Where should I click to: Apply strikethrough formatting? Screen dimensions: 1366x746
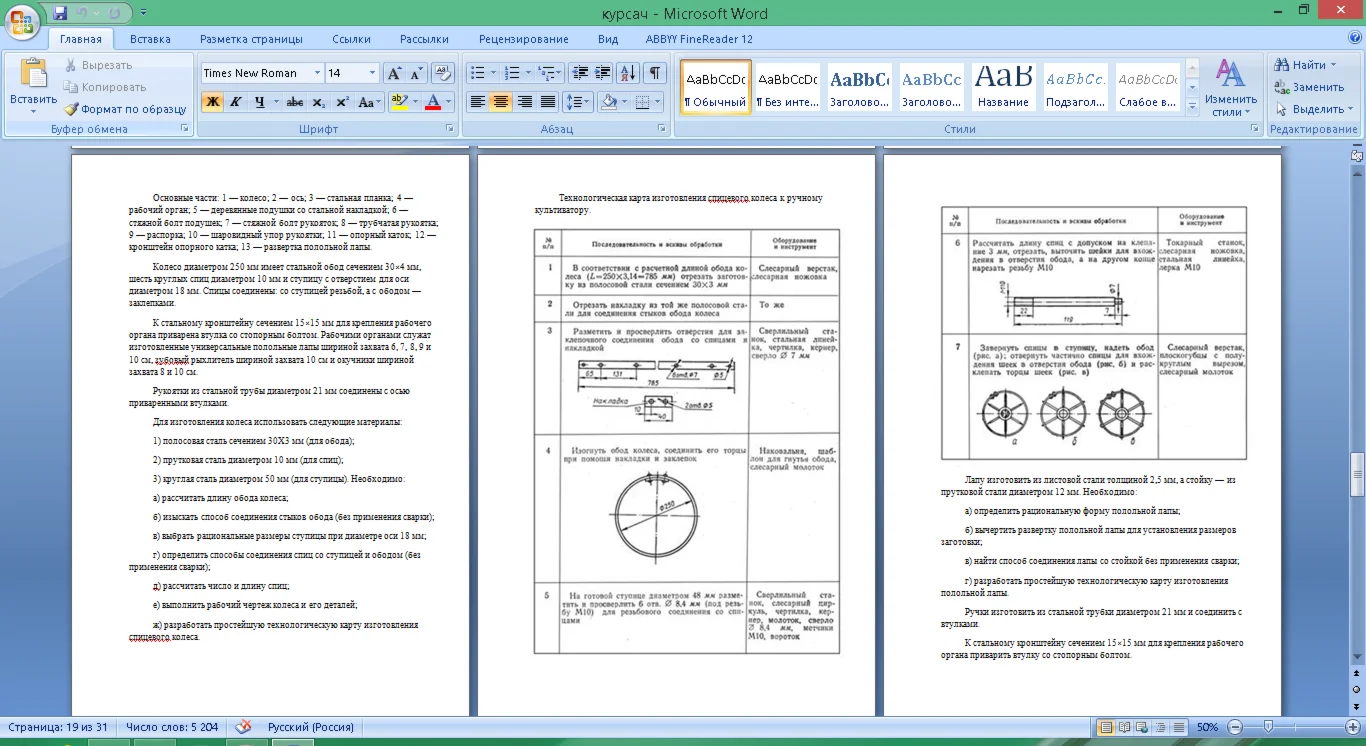coord(294,102)
